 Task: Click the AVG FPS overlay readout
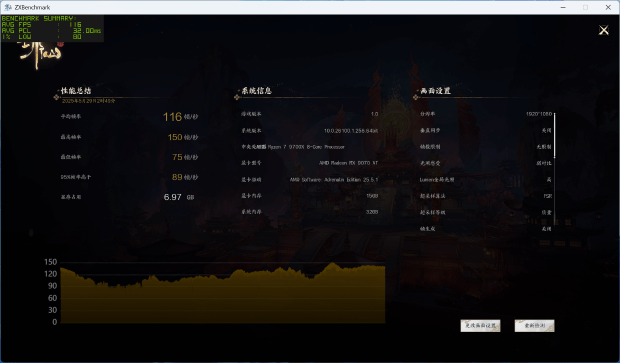pos(42,25)
